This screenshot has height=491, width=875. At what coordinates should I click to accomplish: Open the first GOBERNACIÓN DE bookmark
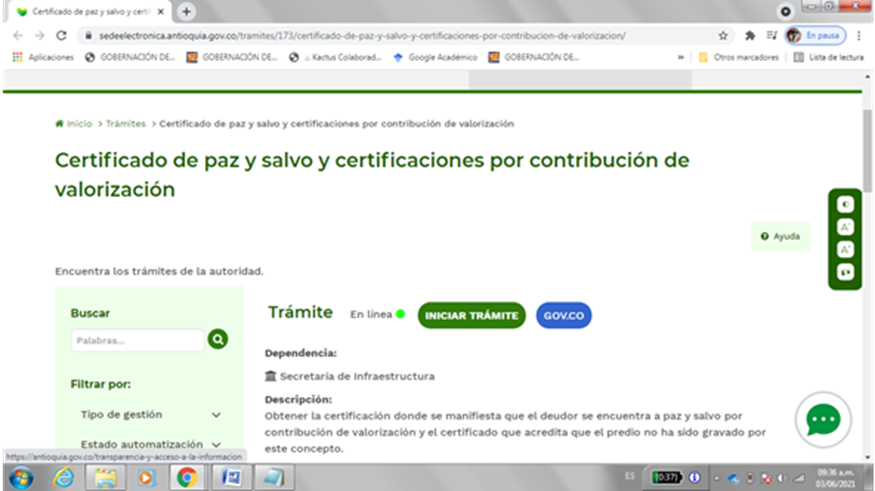click(130, 57)
